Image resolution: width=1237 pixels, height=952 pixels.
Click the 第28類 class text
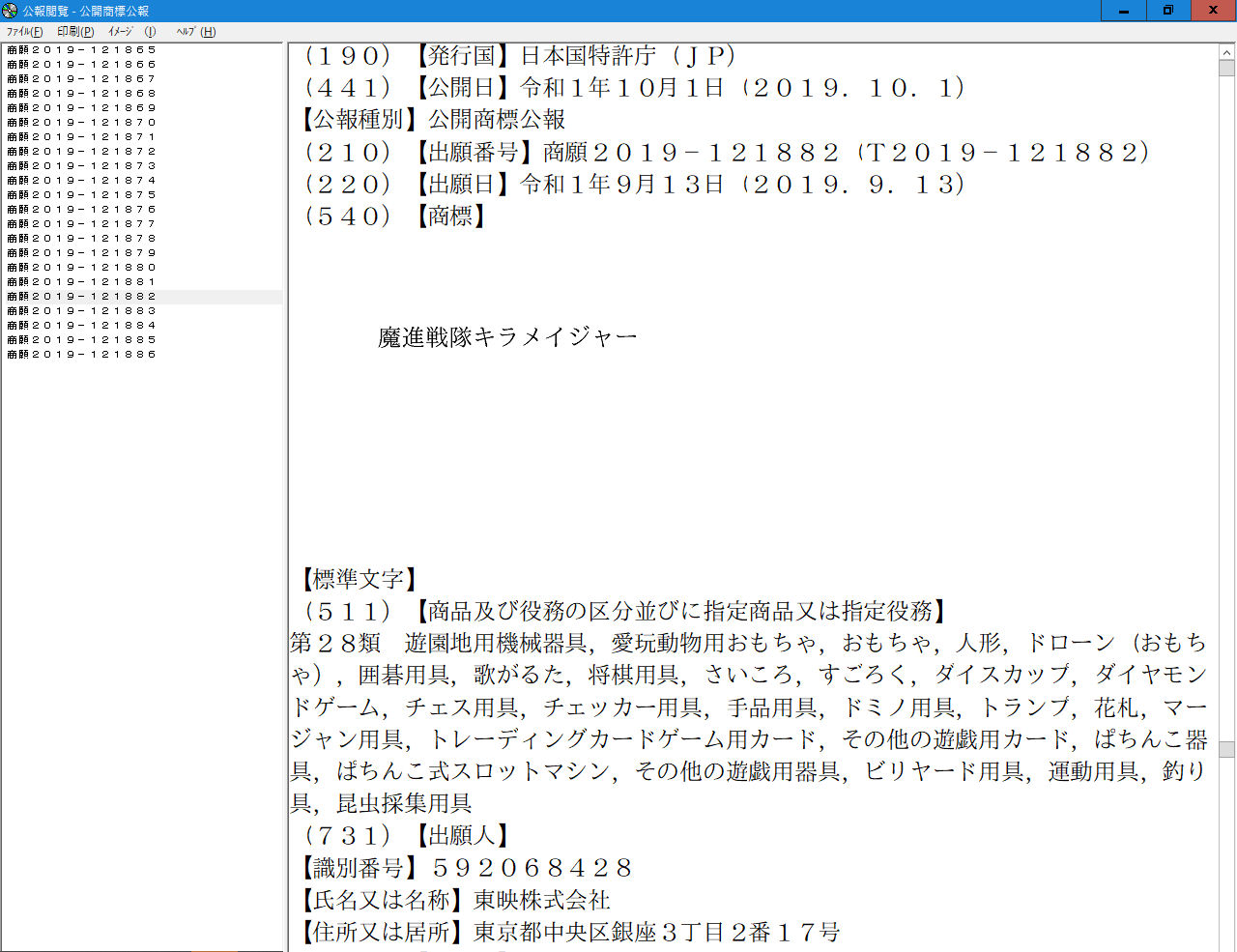tap(336, 643)
